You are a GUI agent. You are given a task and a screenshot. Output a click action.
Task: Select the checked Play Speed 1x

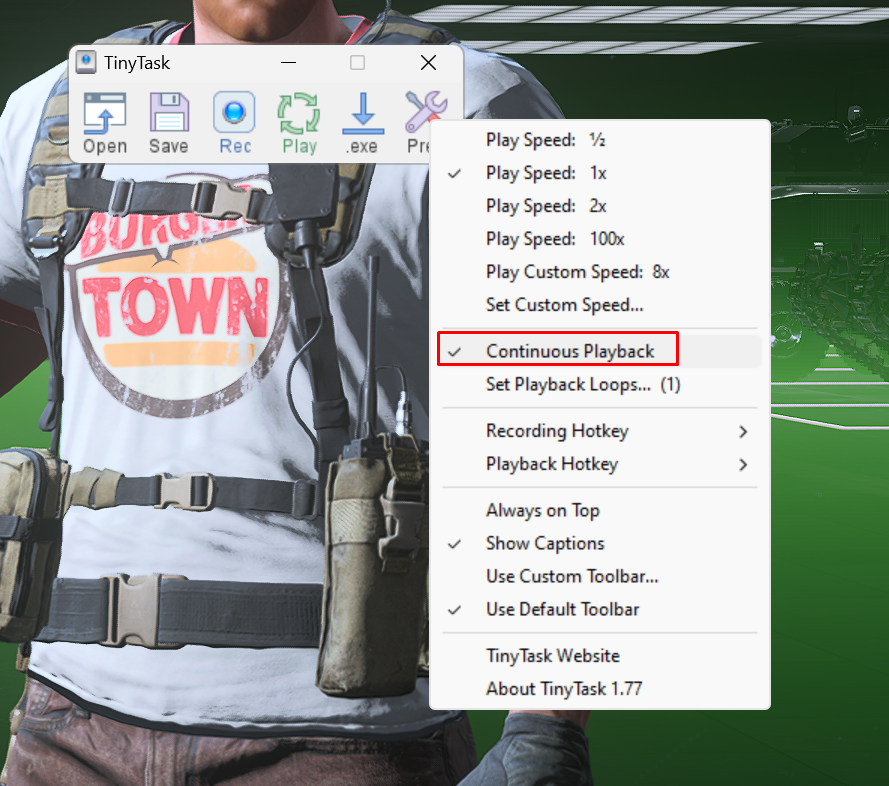pyautogui.click(x=600, y=173)
